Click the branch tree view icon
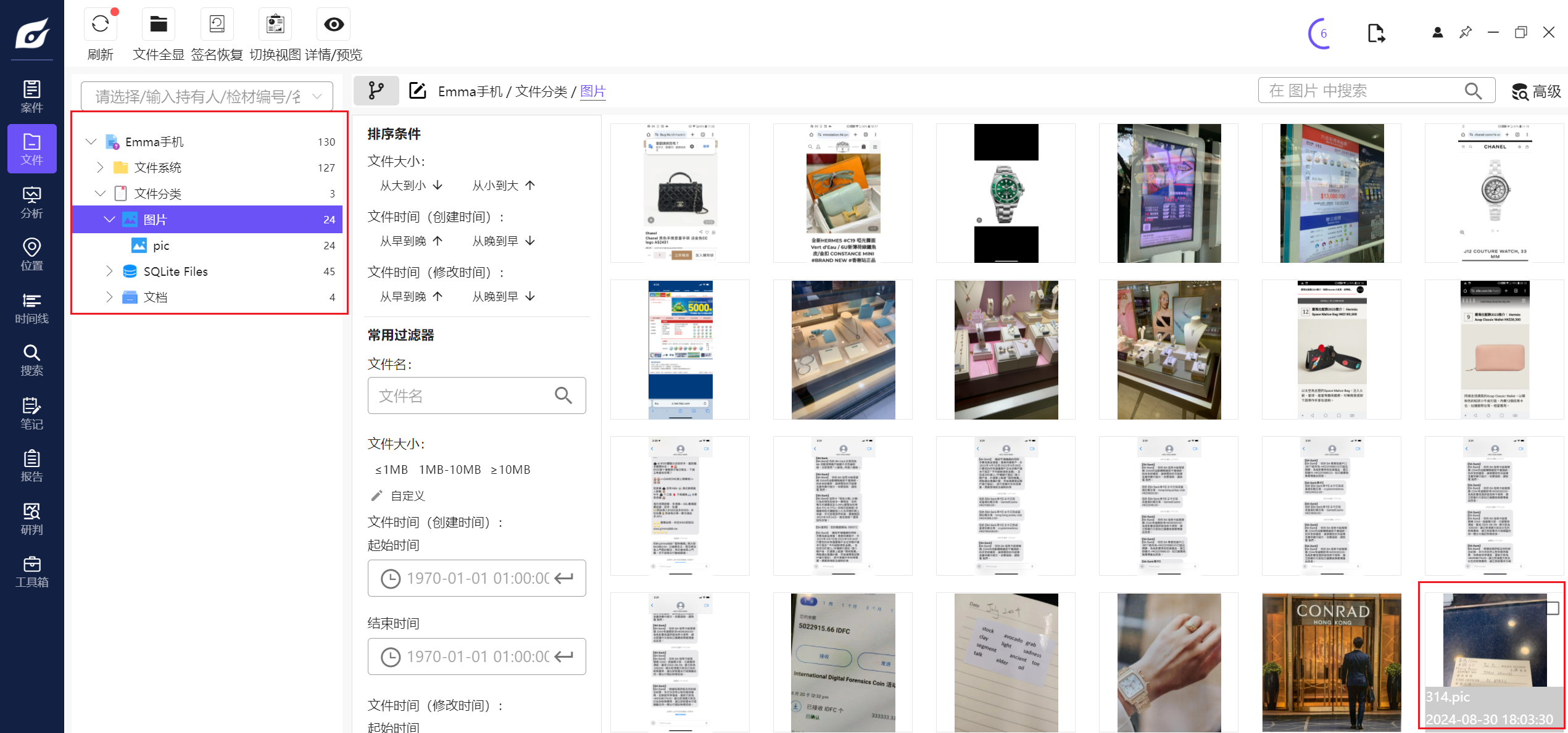1568x733 pixels. tap(376, 91)
